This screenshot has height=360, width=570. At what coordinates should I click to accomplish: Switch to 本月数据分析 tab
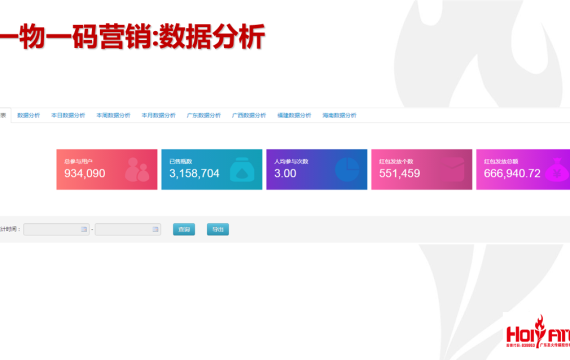point(158,115)
